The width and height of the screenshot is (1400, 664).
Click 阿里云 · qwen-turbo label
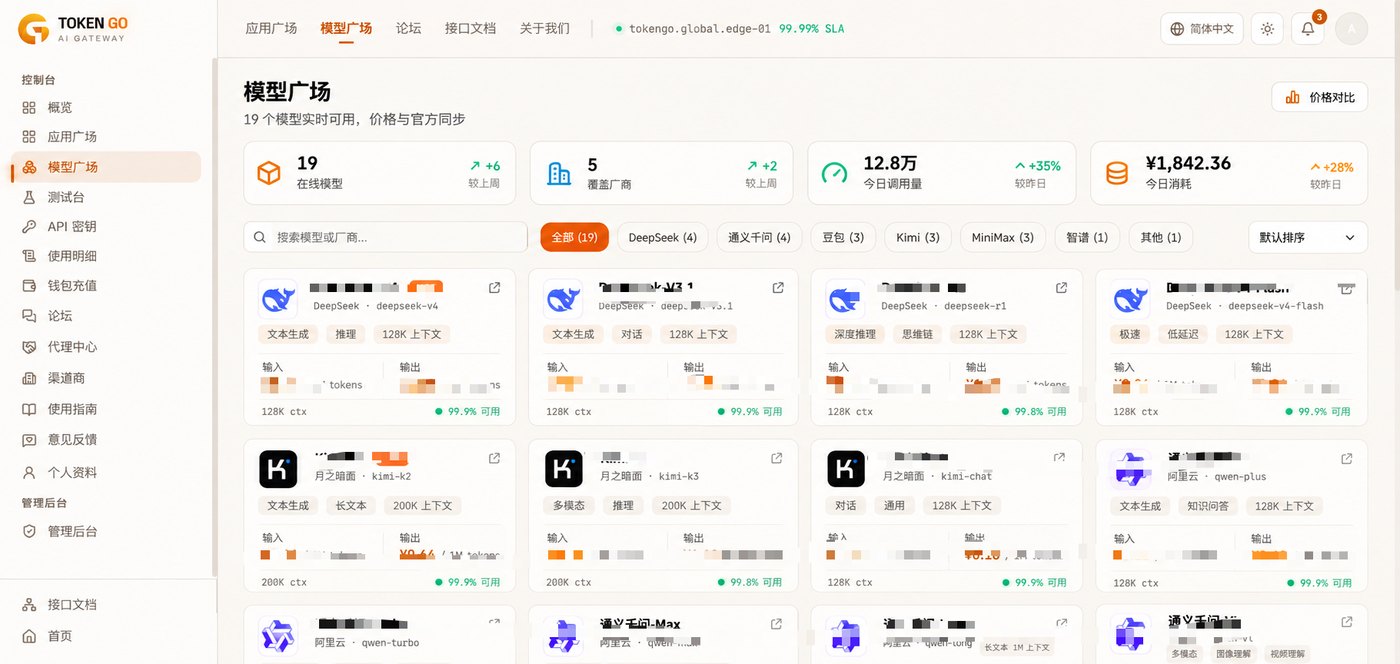[367, 643]
